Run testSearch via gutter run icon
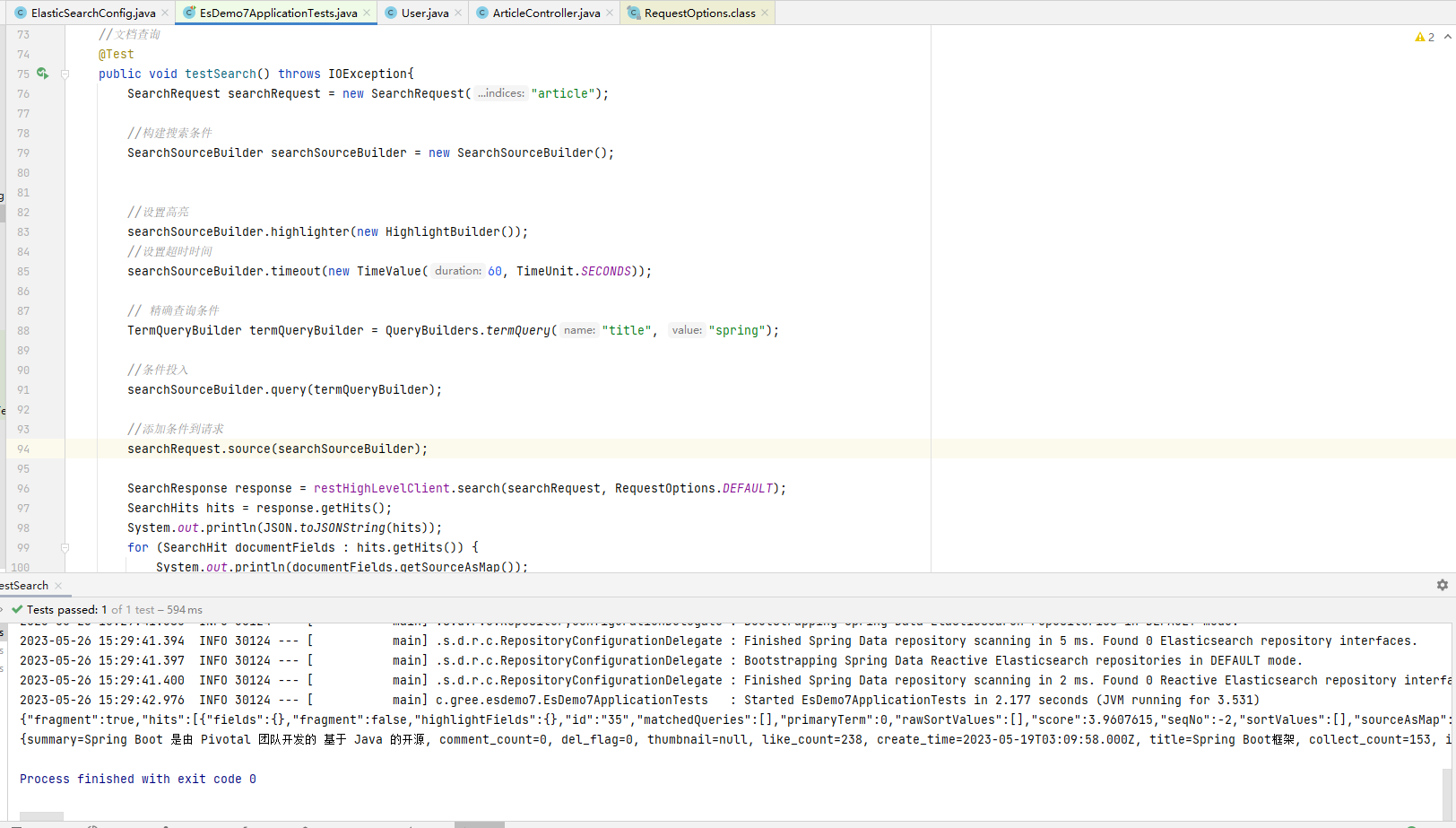This screenshot has height=828, width=1456. 42,74
